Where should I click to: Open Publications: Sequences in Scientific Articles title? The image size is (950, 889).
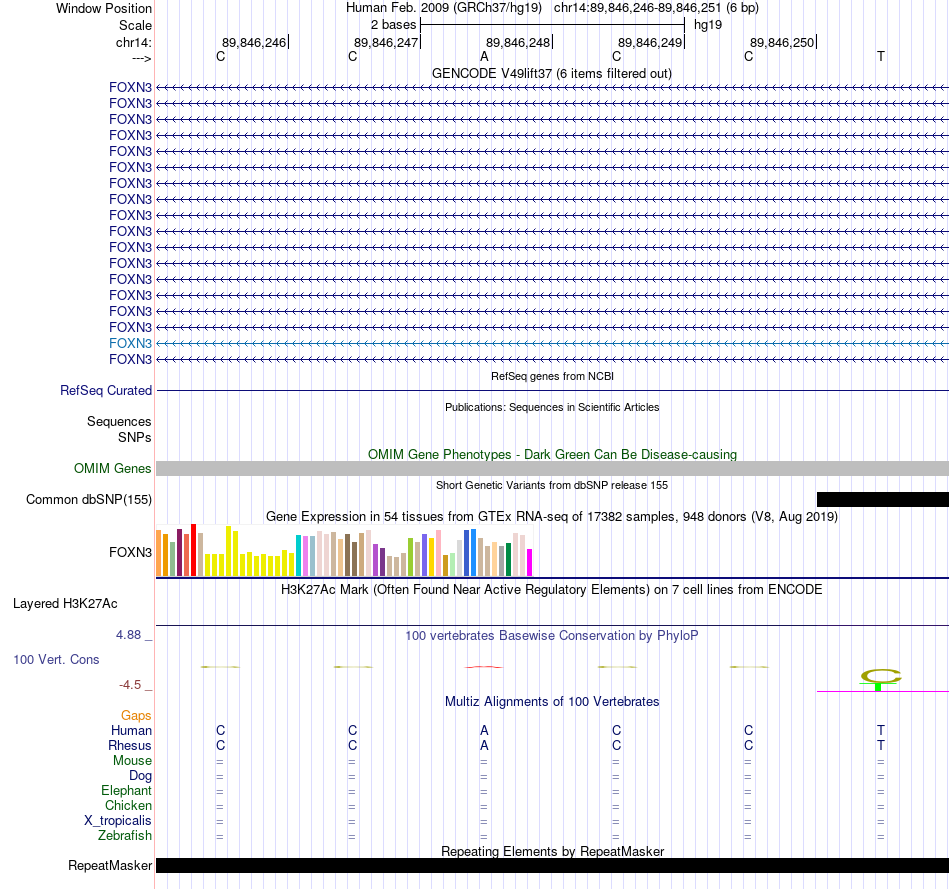552,407
